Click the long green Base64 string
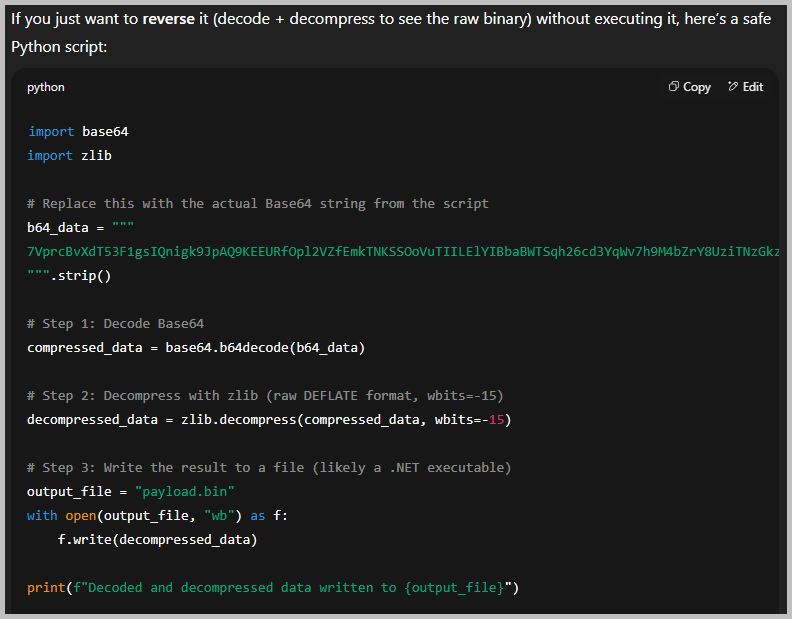The width and height of the screenshot is (792, 619). point(400,252)
